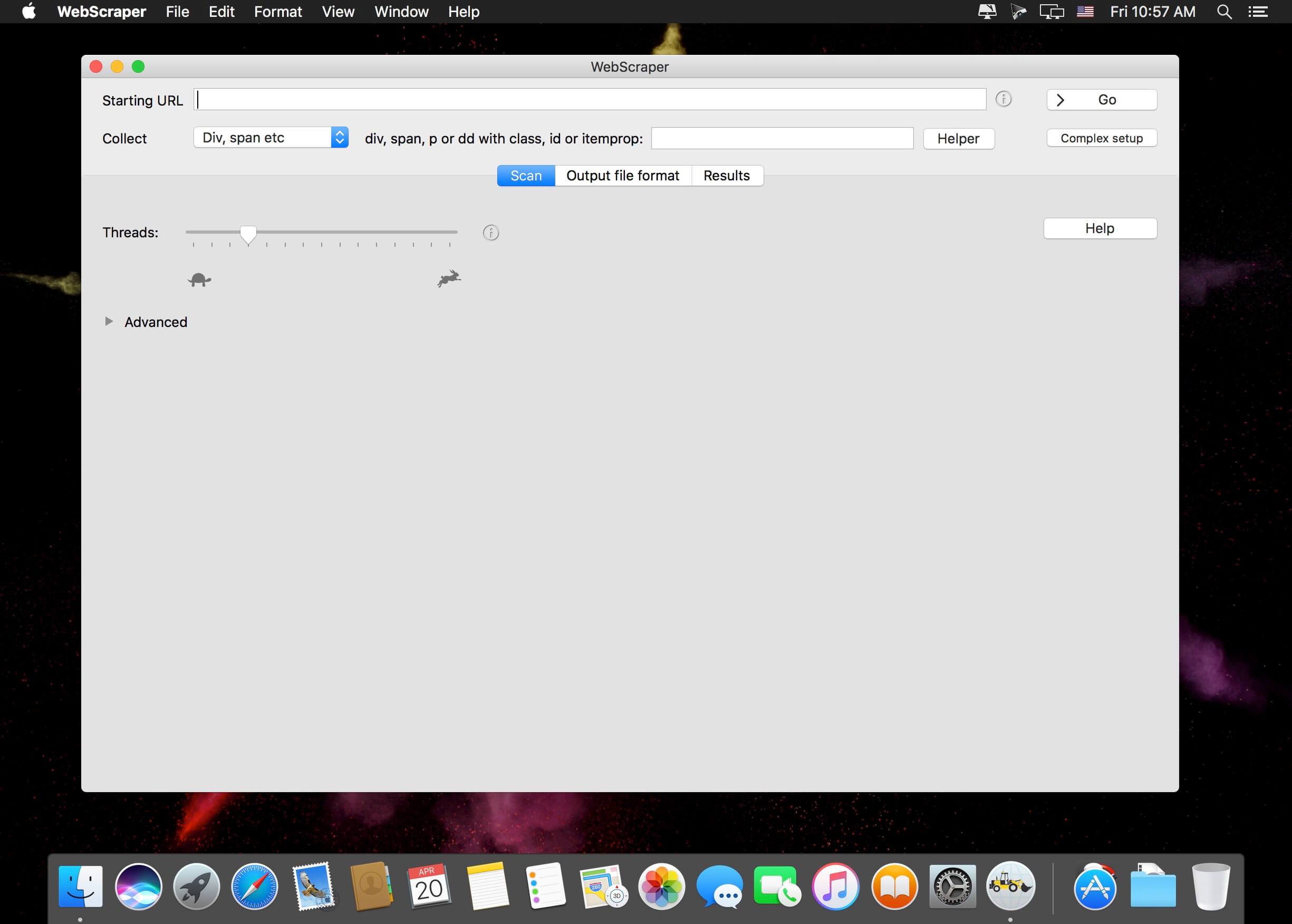Switch to the Output file format tab
This screenshot has height=924, width=1292.
[622, 176]
